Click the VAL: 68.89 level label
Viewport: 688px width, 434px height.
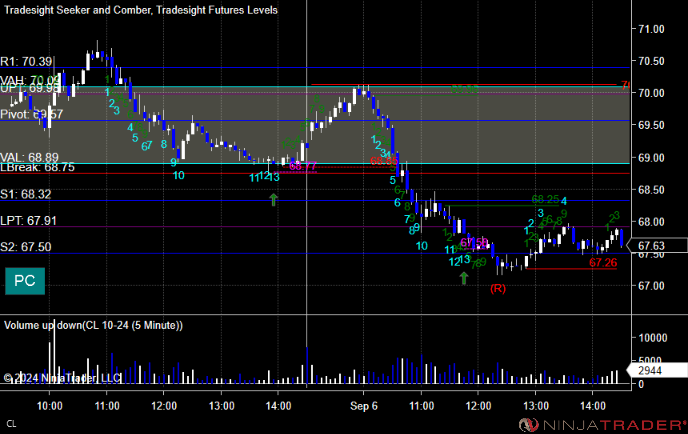coord(29,157)
